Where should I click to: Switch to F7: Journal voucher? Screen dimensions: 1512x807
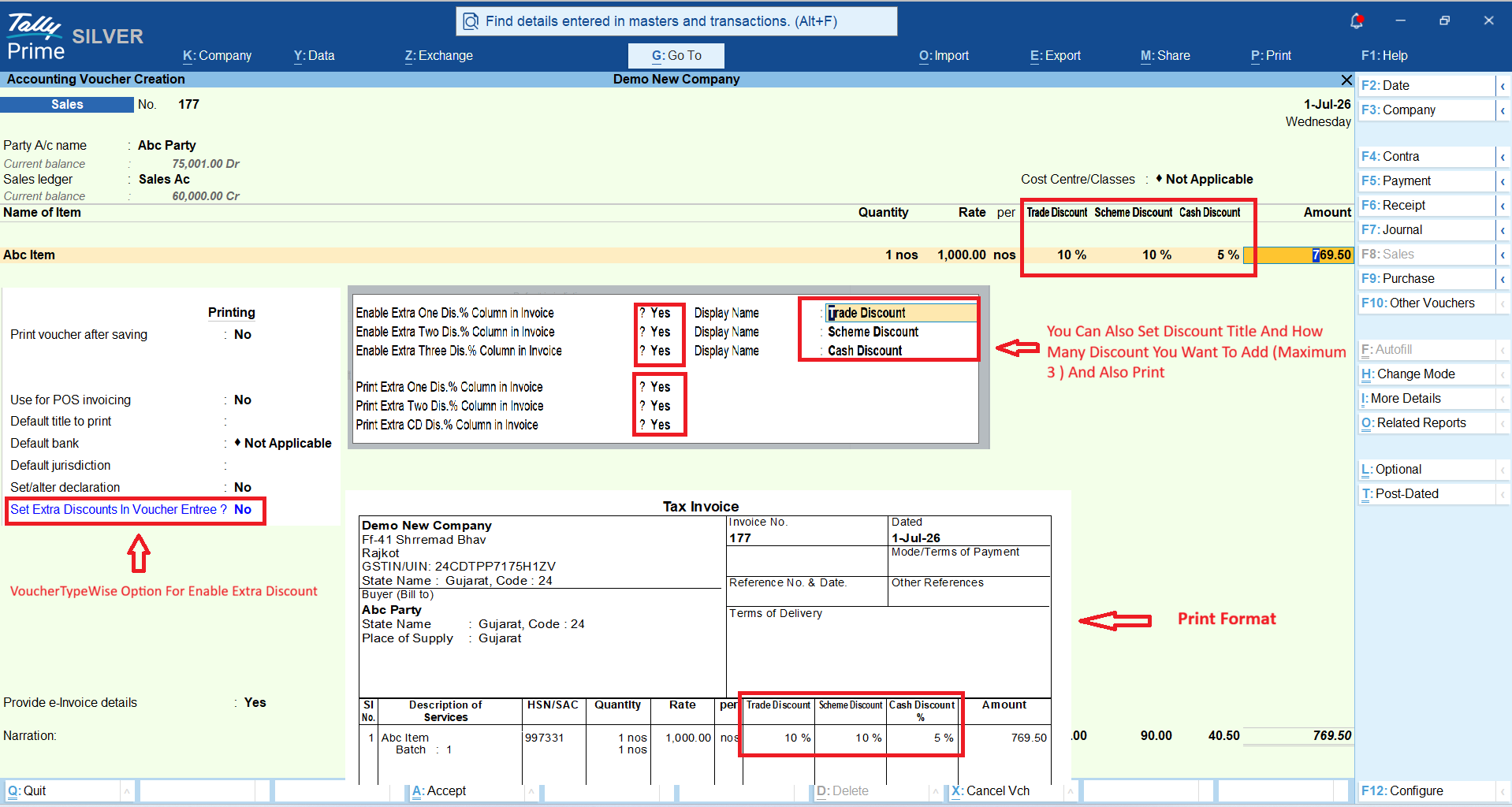1426,229
